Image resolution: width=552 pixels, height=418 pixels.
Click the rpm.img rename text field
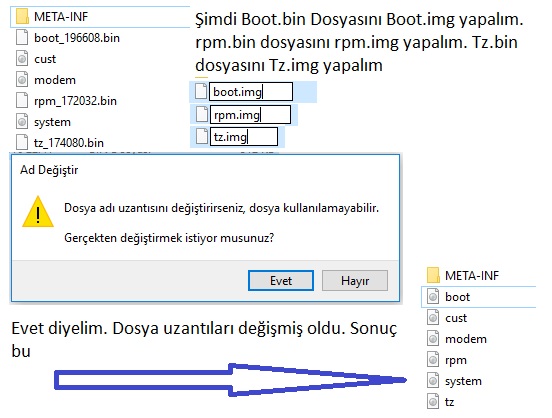[250, 114]
